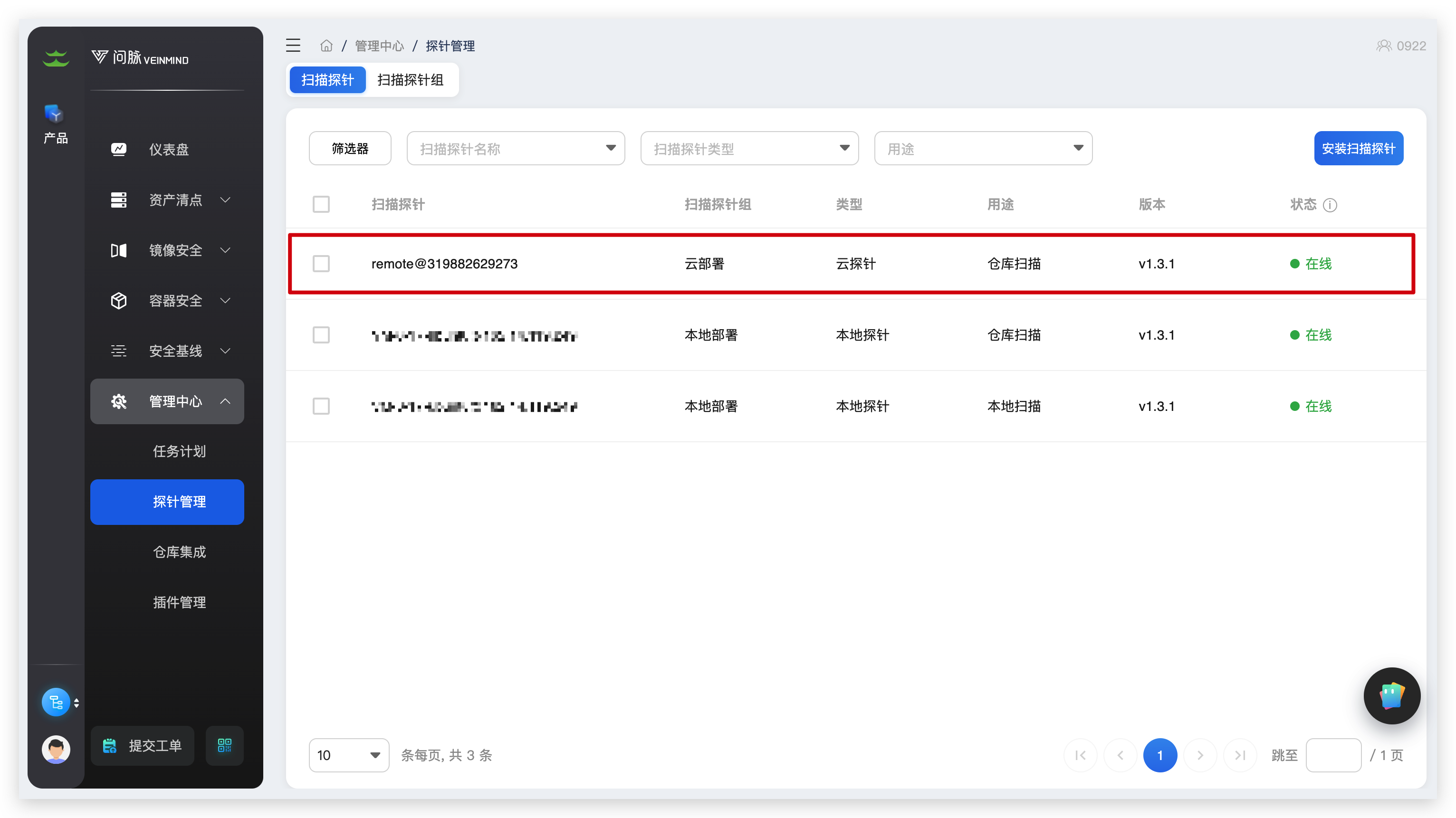Expand the 安全基线 menu chevron

coord(226,351)
